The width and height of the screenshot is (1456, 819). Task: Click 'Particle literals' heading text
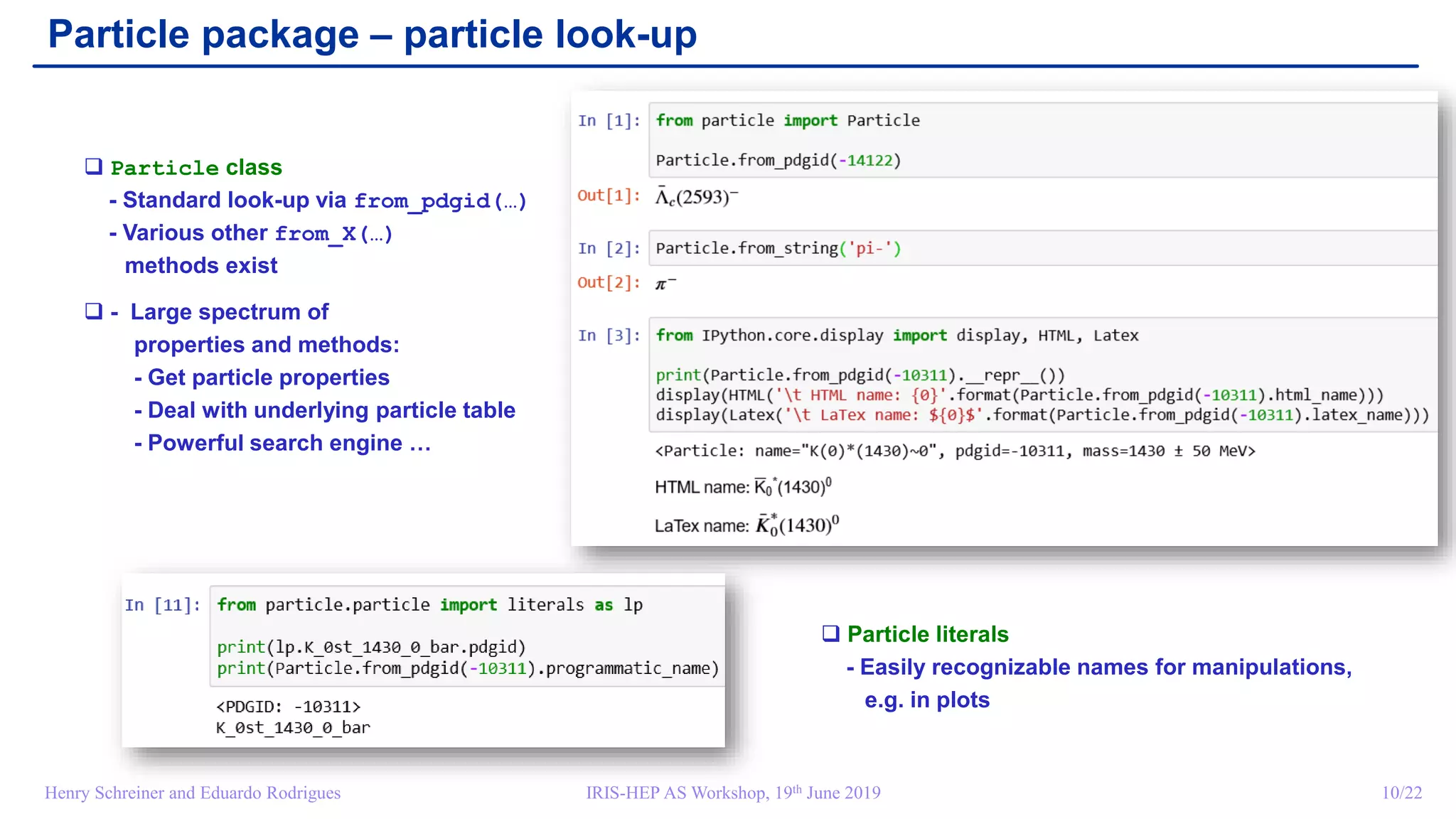pyautogui.click(x=928, y=633)
